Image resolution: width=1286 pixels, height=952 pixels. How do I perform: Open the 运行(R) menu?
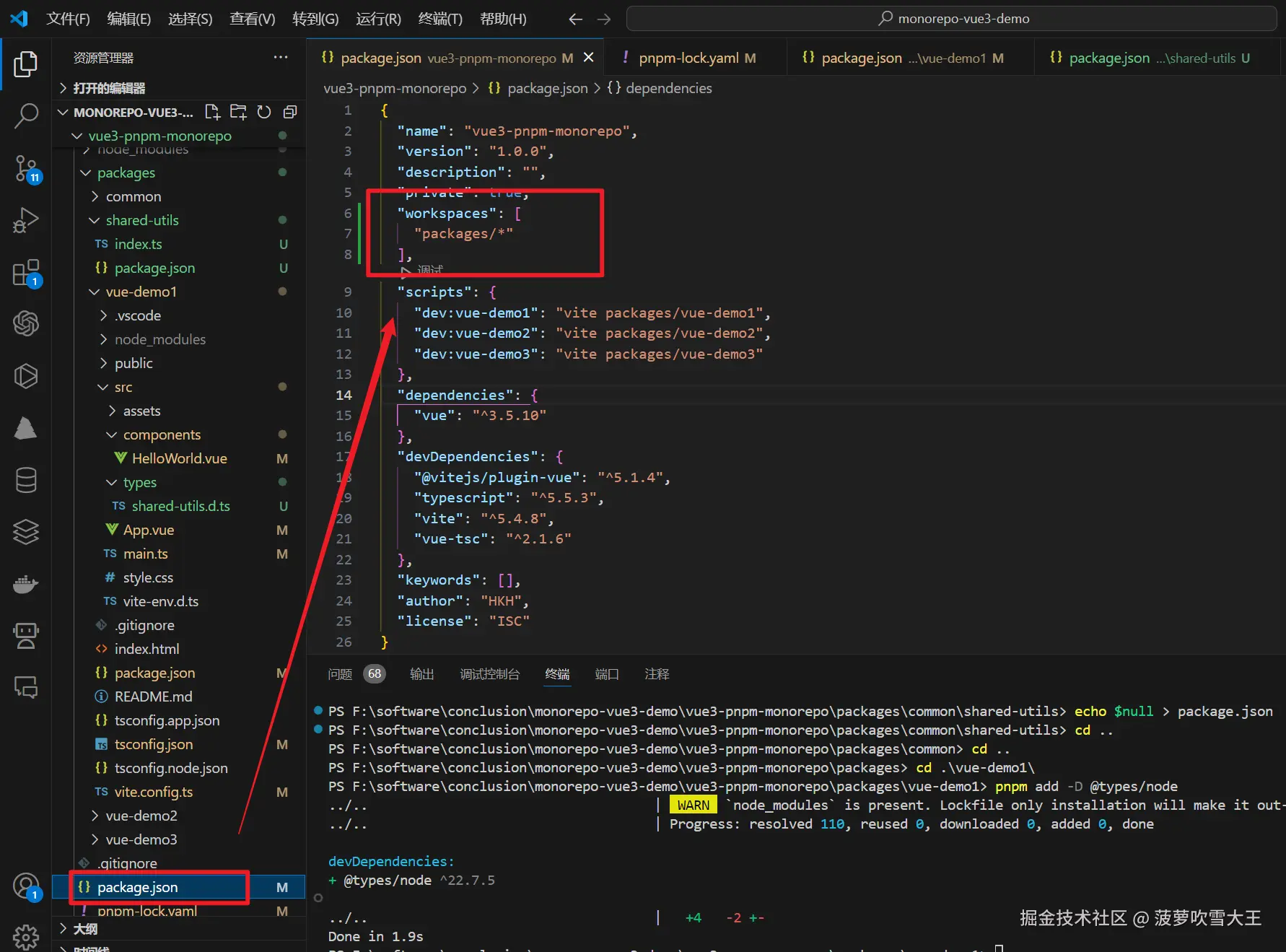(x=378, y=19)
